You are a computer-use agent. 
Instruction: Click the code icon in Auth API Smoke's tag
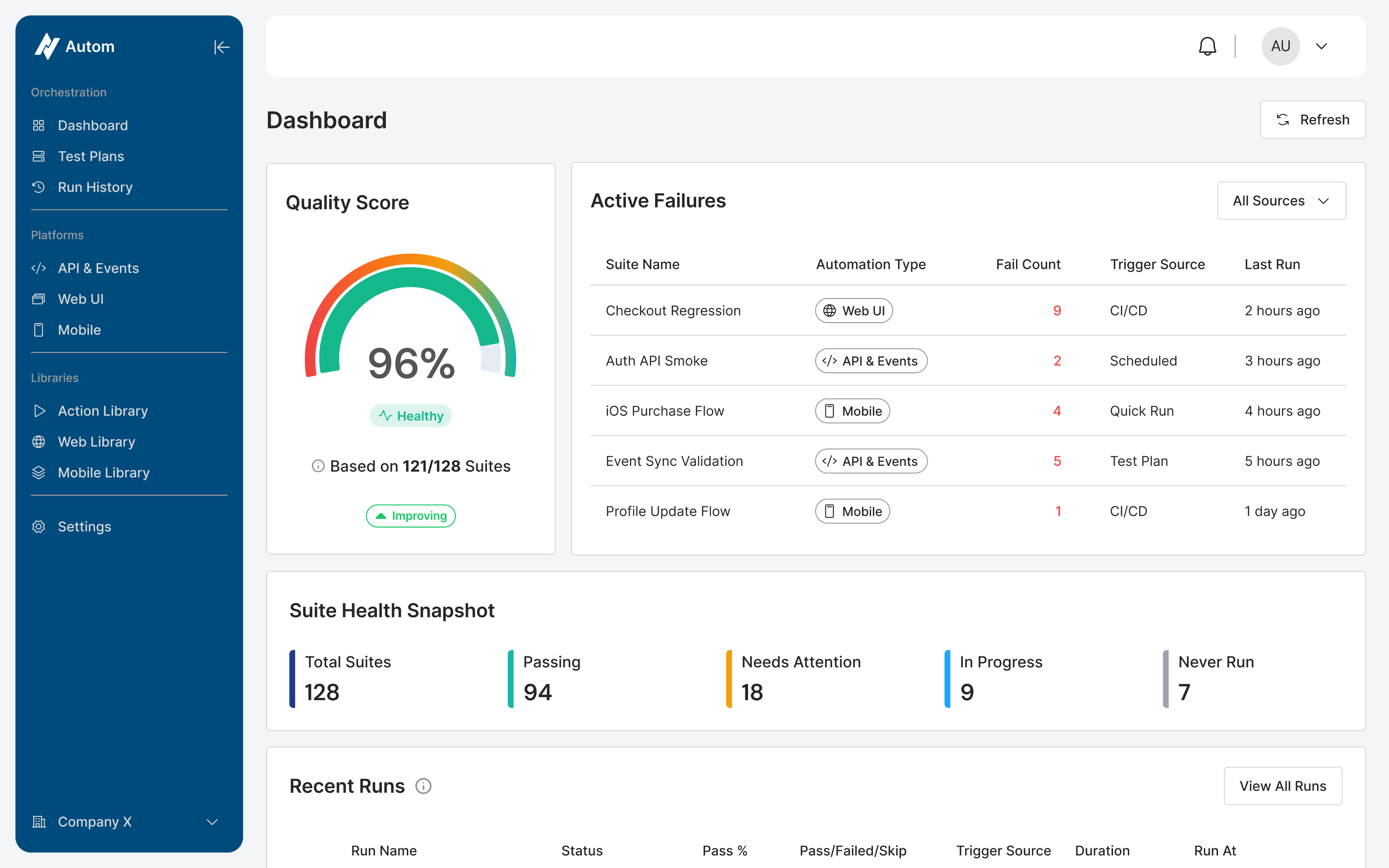pos(829,360)
